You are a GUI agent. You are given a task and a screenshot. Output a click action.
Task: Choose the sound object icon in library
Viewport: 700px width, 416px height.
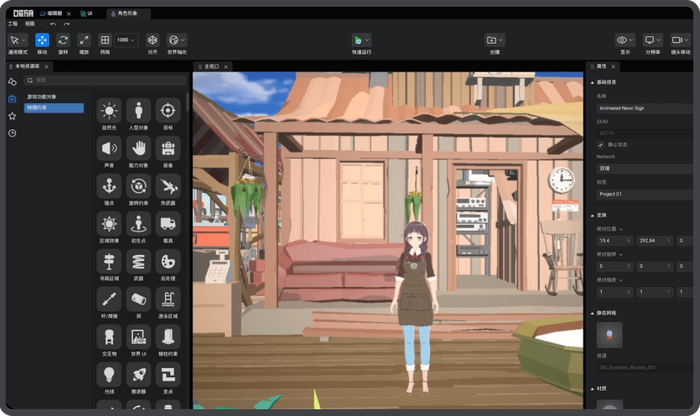coord(108,147)
